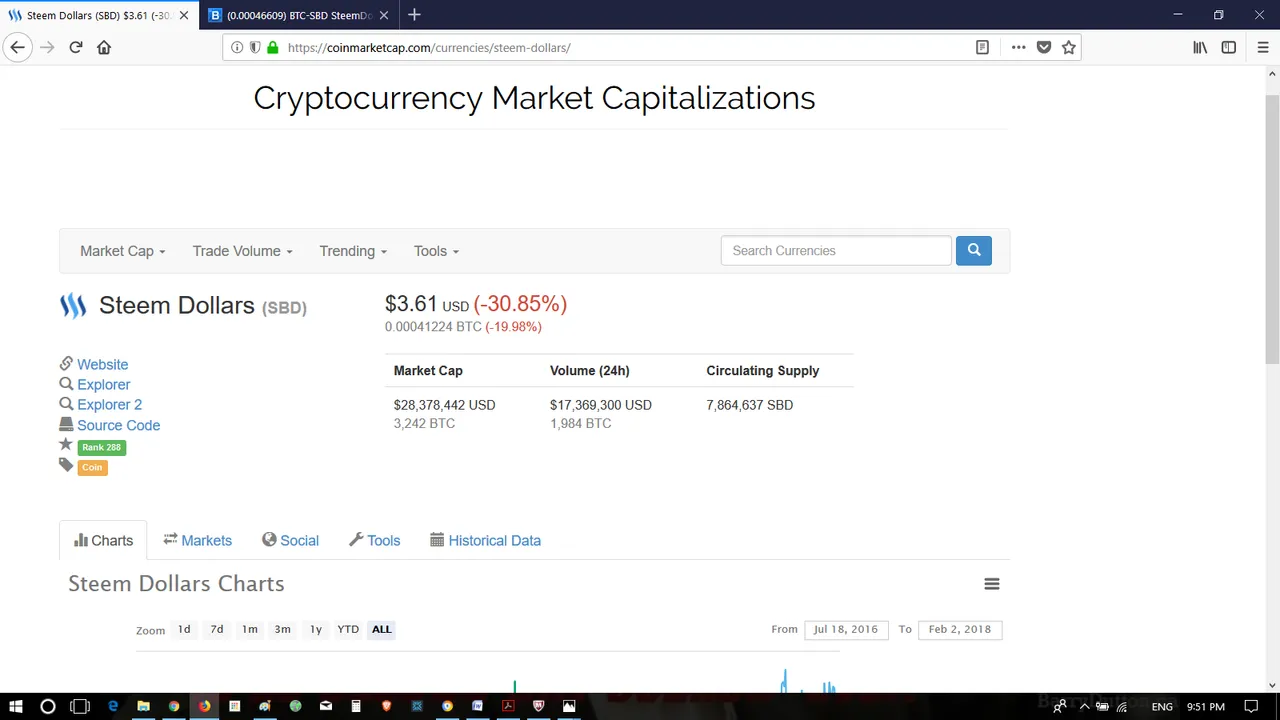
Task: Close the Steem Dollars tab
Action: tap(184, 15)
